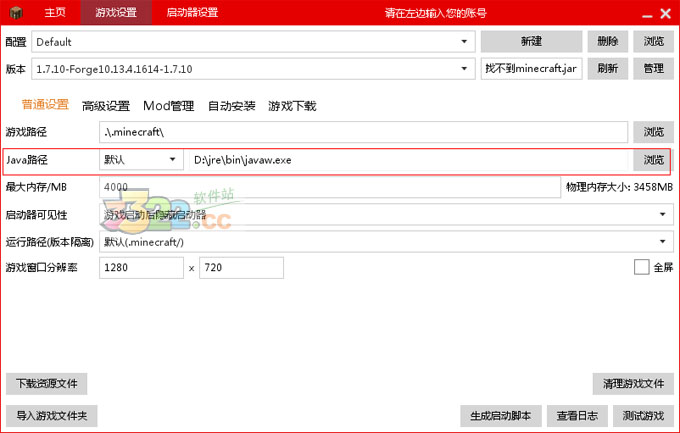
Task: Click the Java path javaw.exe input field
Action: [x=409, y=160]
